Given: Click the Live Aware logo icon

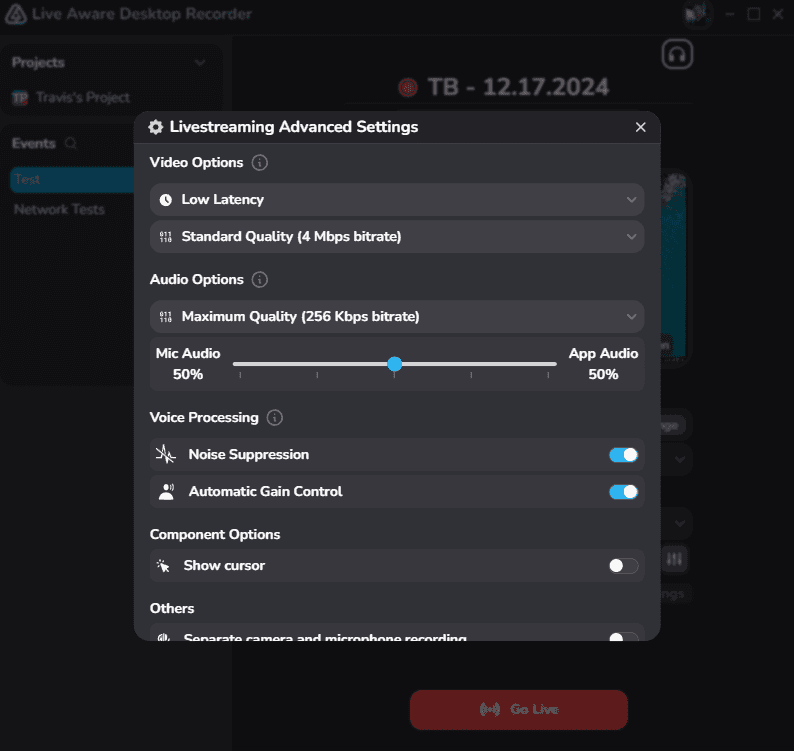Looking at the screenshot, I should tap(16, 14).
